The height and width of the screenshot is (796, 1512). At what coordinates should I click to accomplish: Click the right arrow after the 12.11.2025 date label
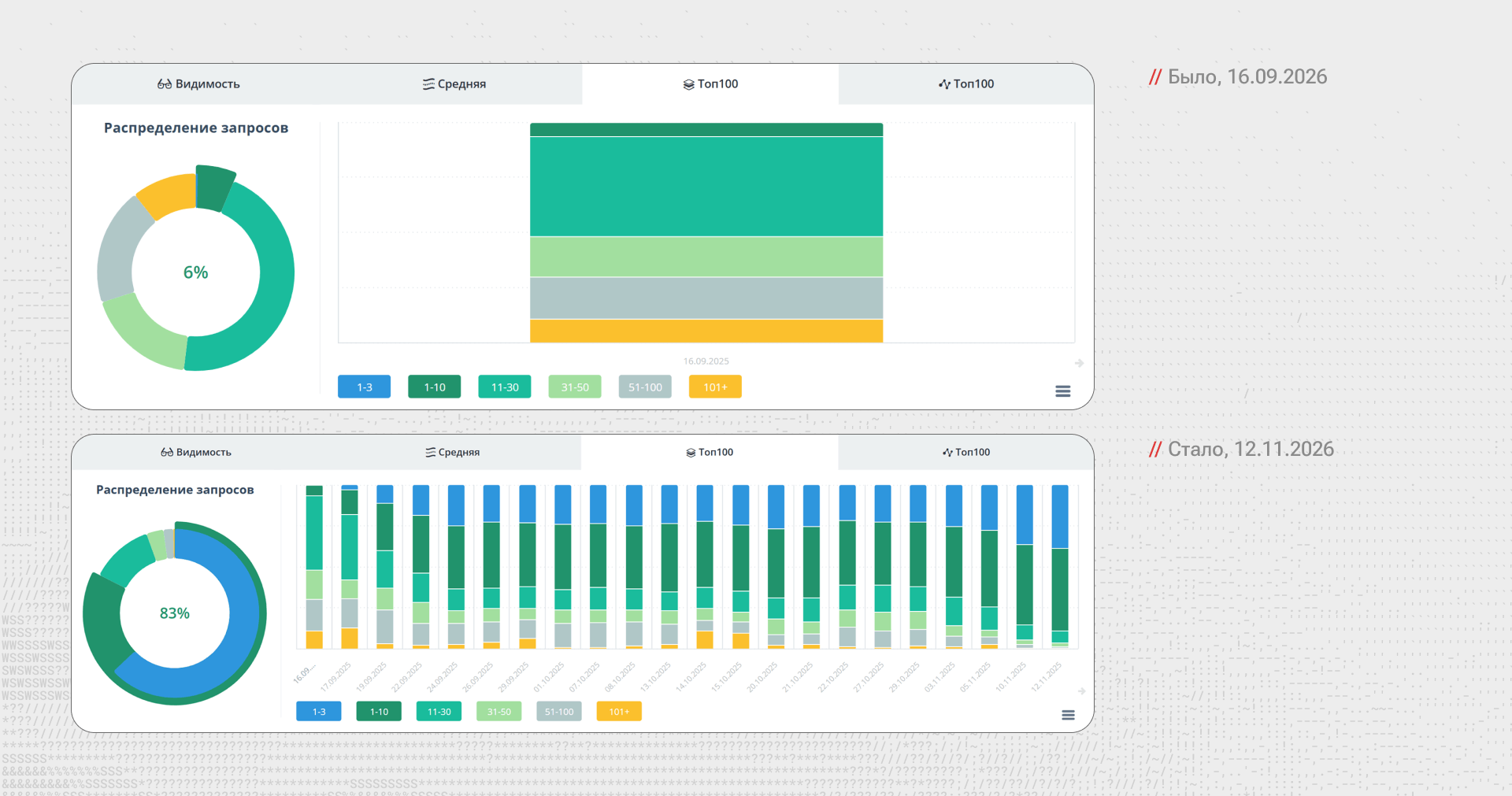(x=1082, y=690)
